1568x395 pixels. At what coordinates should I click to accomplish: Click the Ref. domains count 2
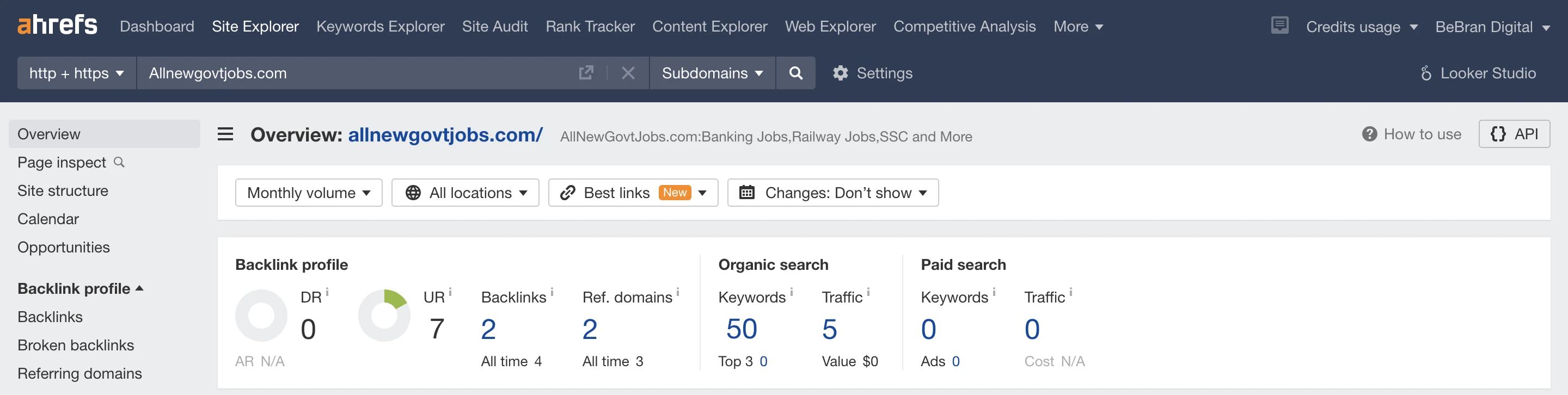(x=590, y=329)
